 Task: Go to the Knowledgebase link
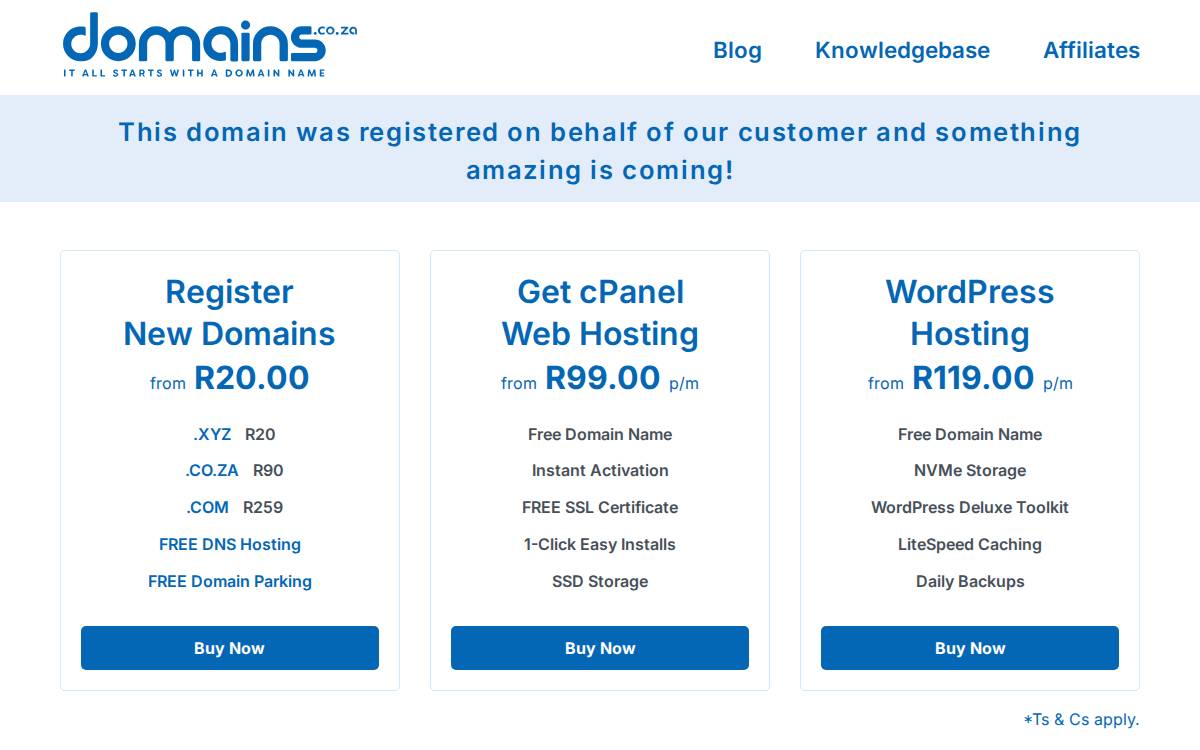tap(902, 50)
